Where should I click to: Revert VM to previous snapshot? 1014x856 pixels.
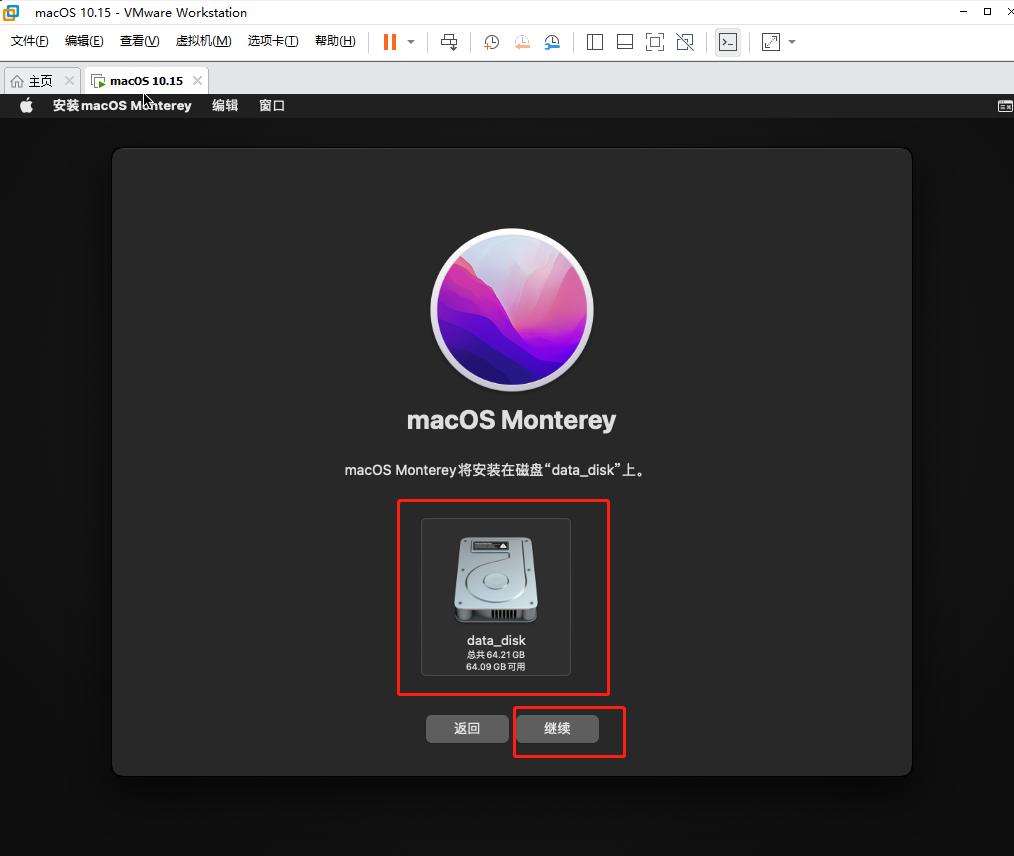tap(522, 42)
